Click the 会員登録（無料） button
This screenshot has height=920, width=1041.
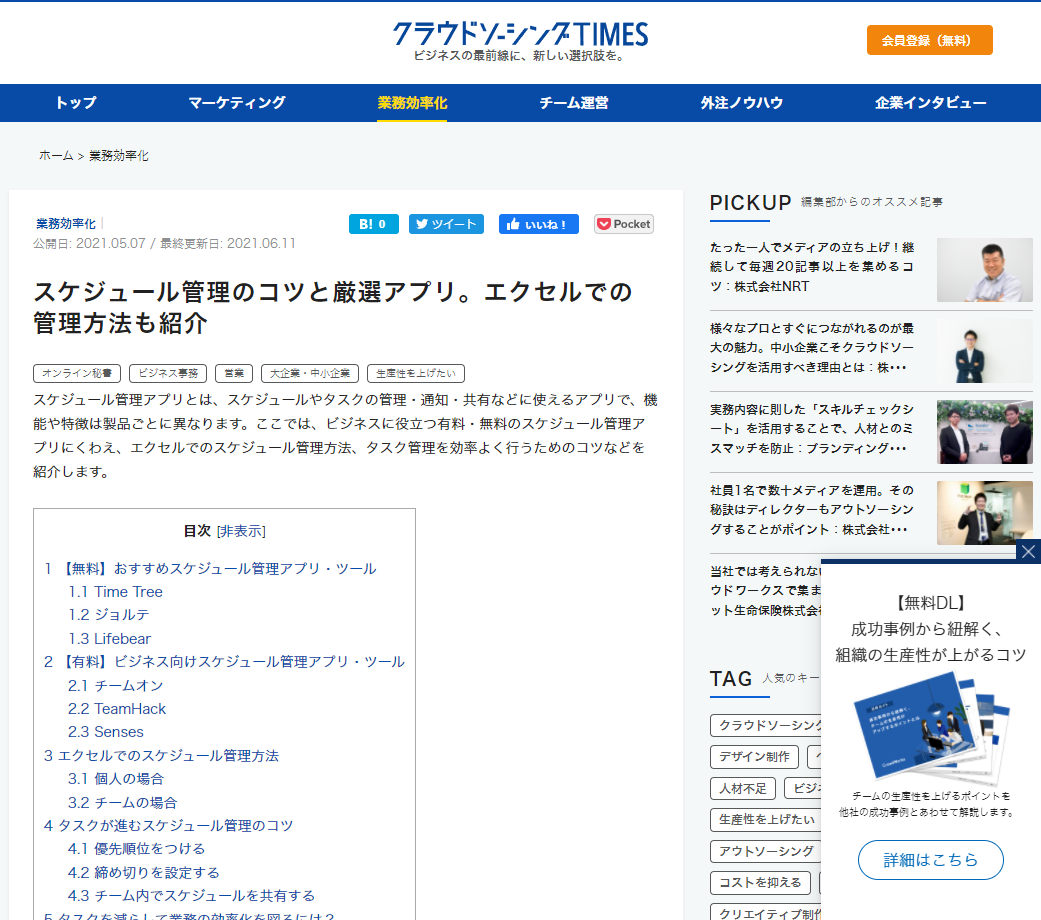(929, 40)
